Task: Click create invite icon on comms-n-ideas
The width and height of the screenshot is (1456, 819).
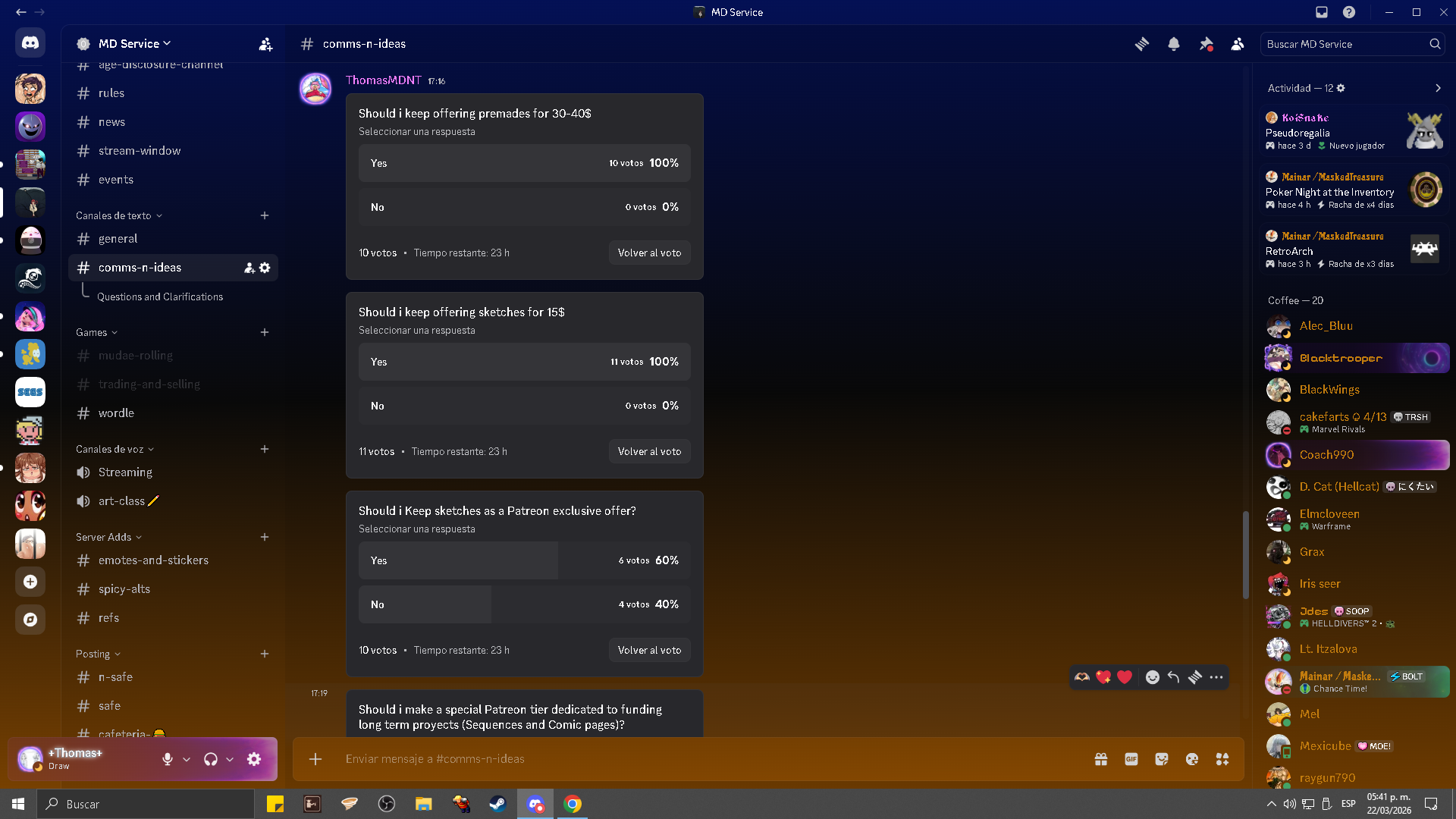Action: point(249,268)
